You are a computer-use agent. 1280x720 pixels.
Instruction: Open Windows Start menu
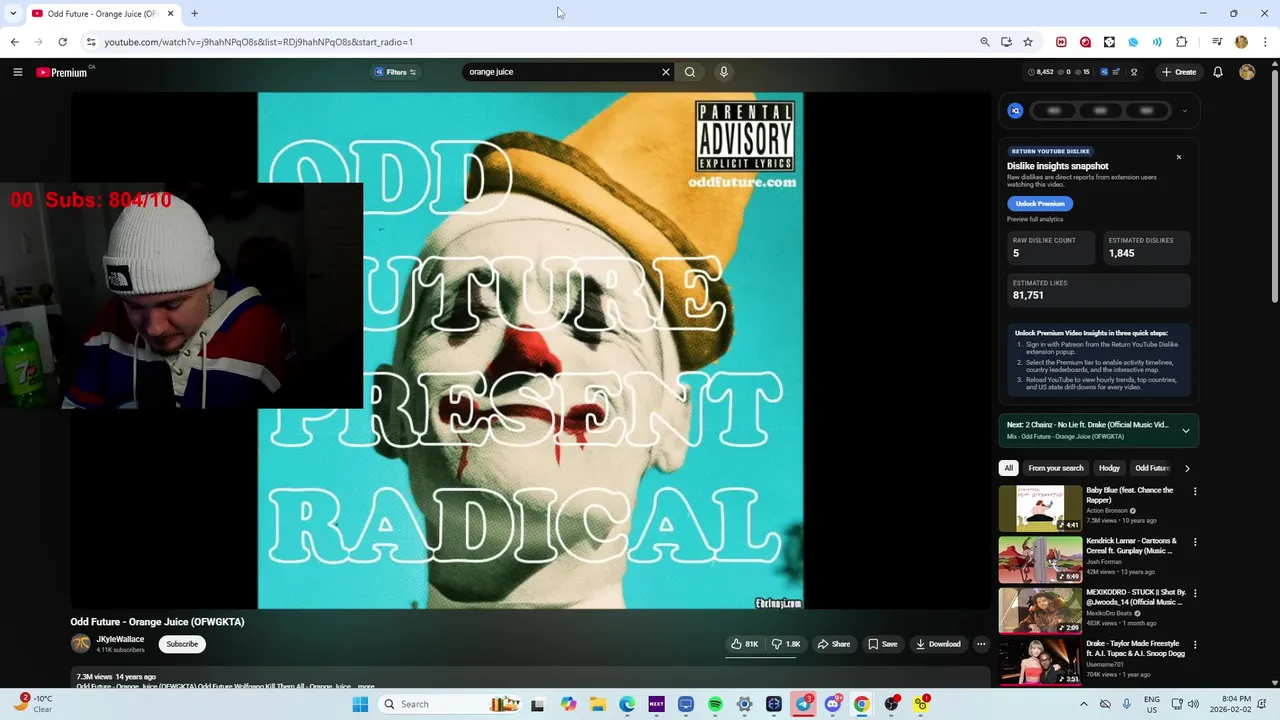(x=360, y=704)
